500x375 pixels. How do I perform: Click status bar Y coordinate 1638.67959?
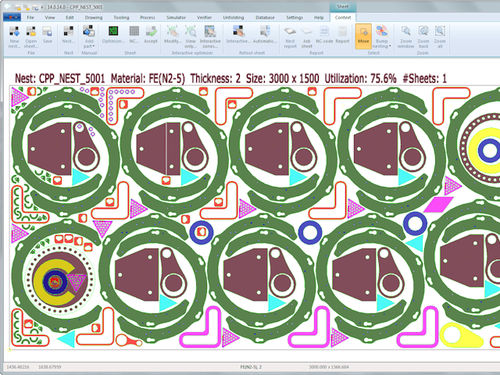point(50,367)
